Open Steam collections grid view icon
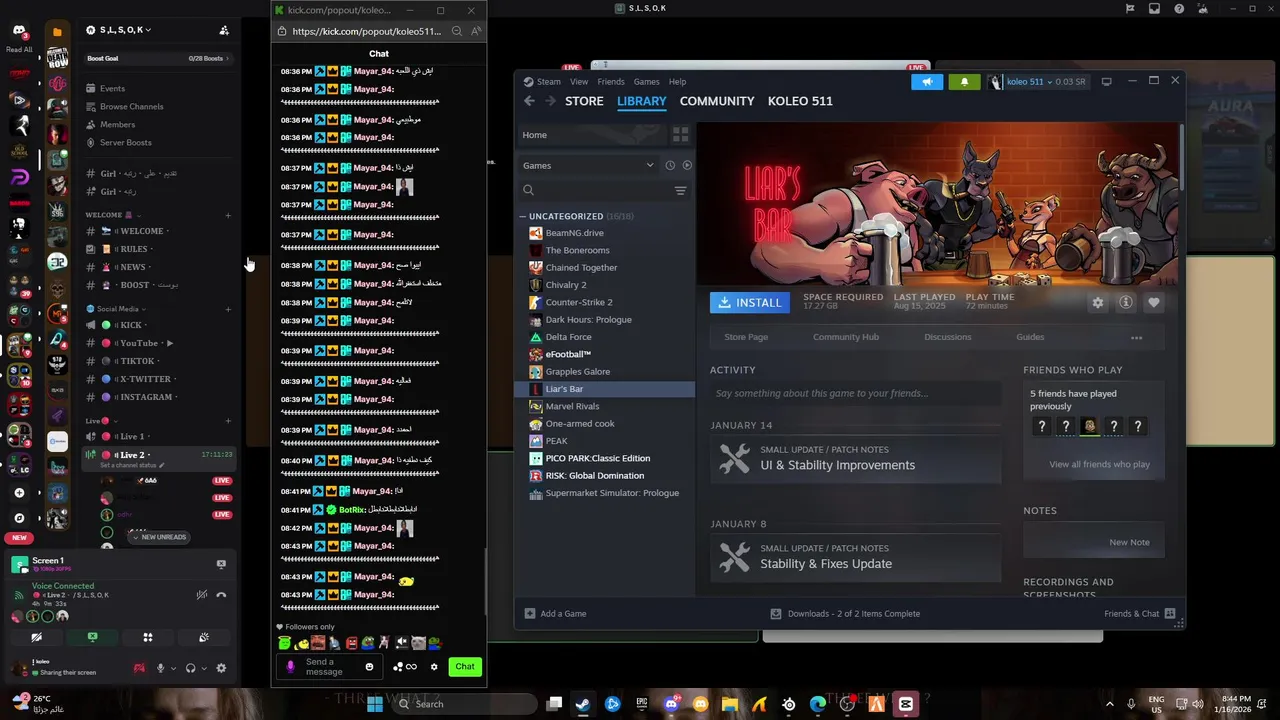The height and width of the screenshot is (720, 1280). (680, 134)
